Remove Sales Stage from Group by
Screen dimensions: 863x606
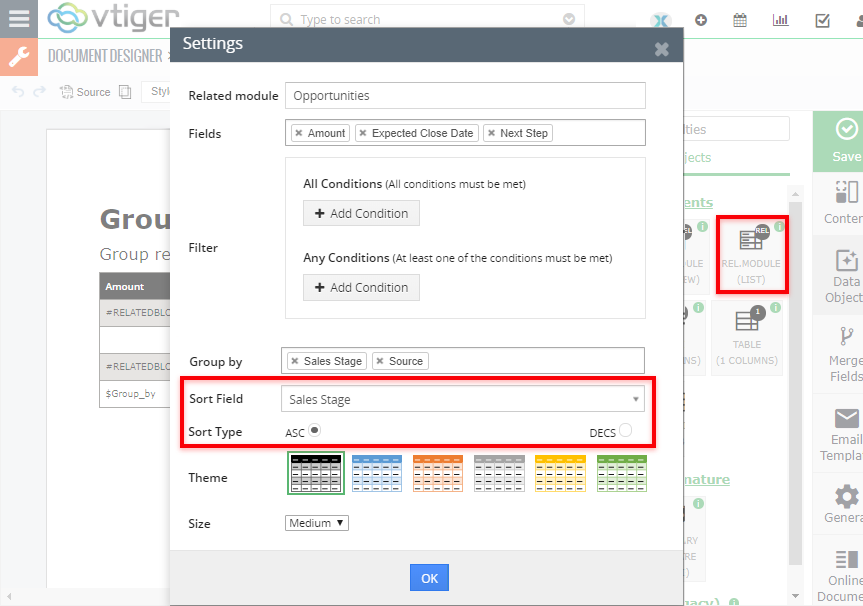coord(295,361)
